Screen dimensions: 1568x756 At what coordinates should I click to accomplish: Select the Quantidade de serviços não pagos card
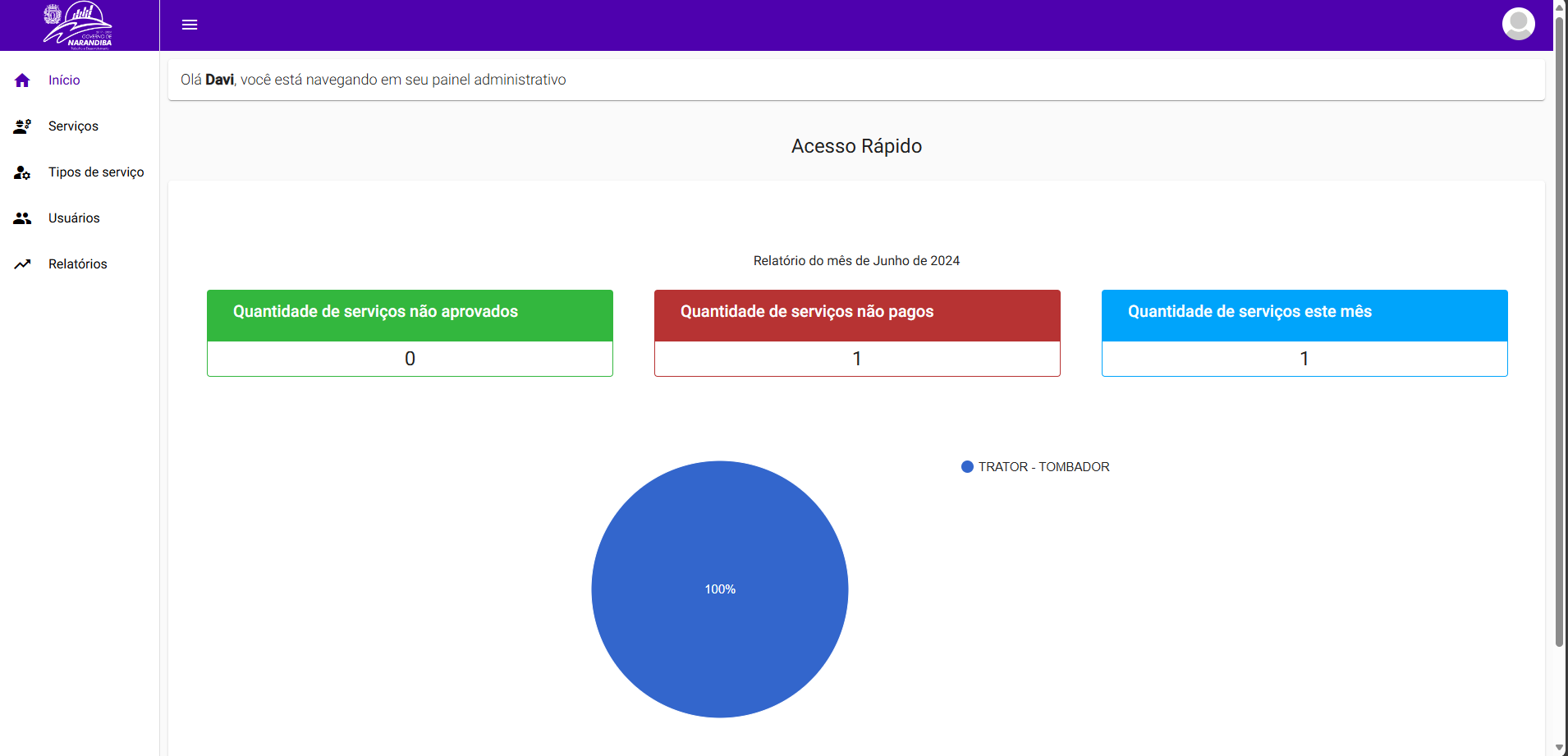857,333
